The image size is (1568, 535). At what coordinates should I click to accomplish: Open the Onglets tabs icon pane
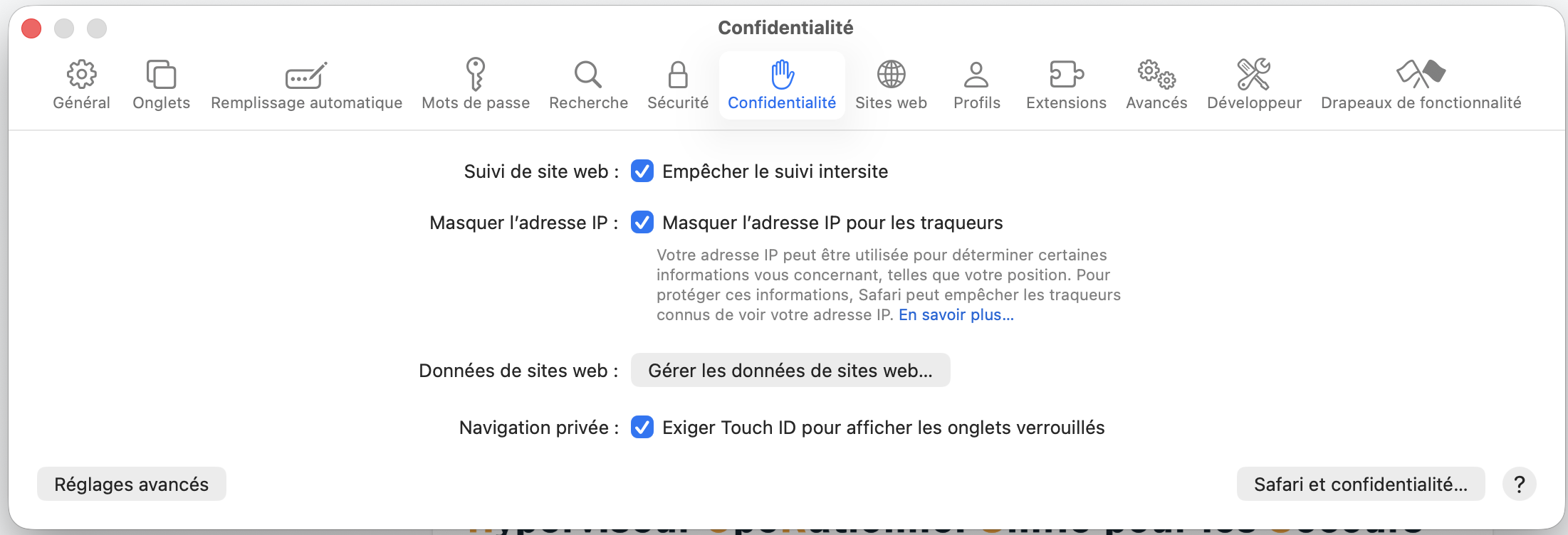coord(161,75)
